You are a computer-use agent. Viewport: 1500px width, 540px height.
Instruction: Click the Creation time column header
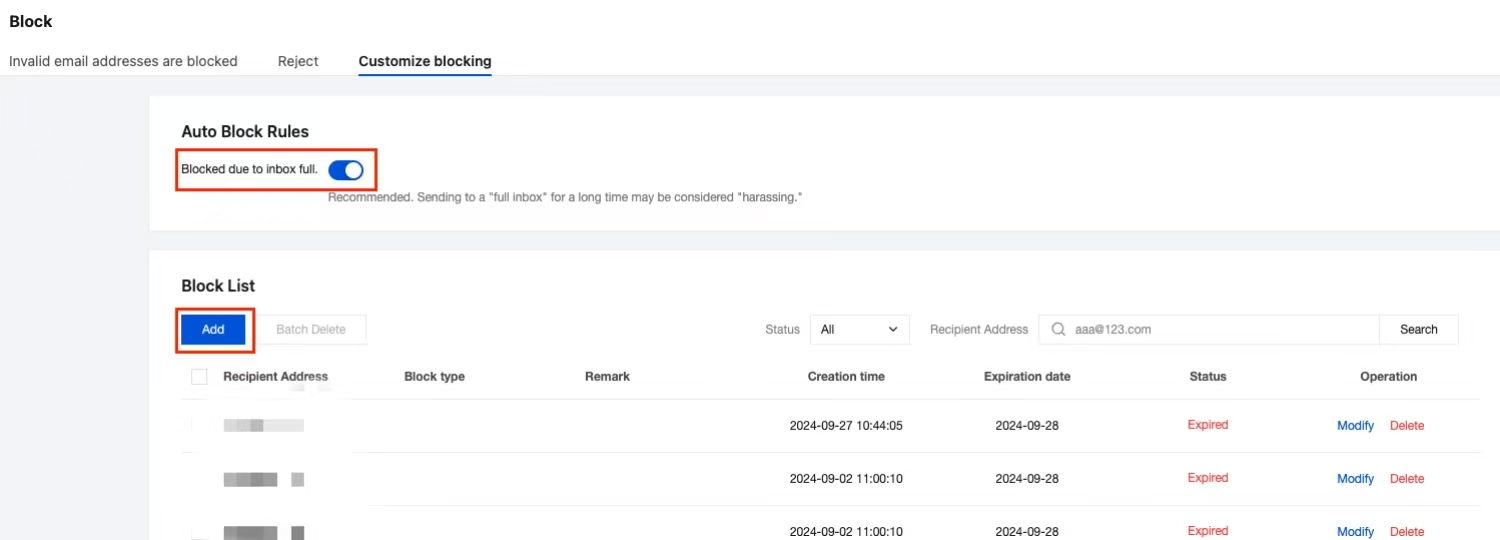pos(846,377)
